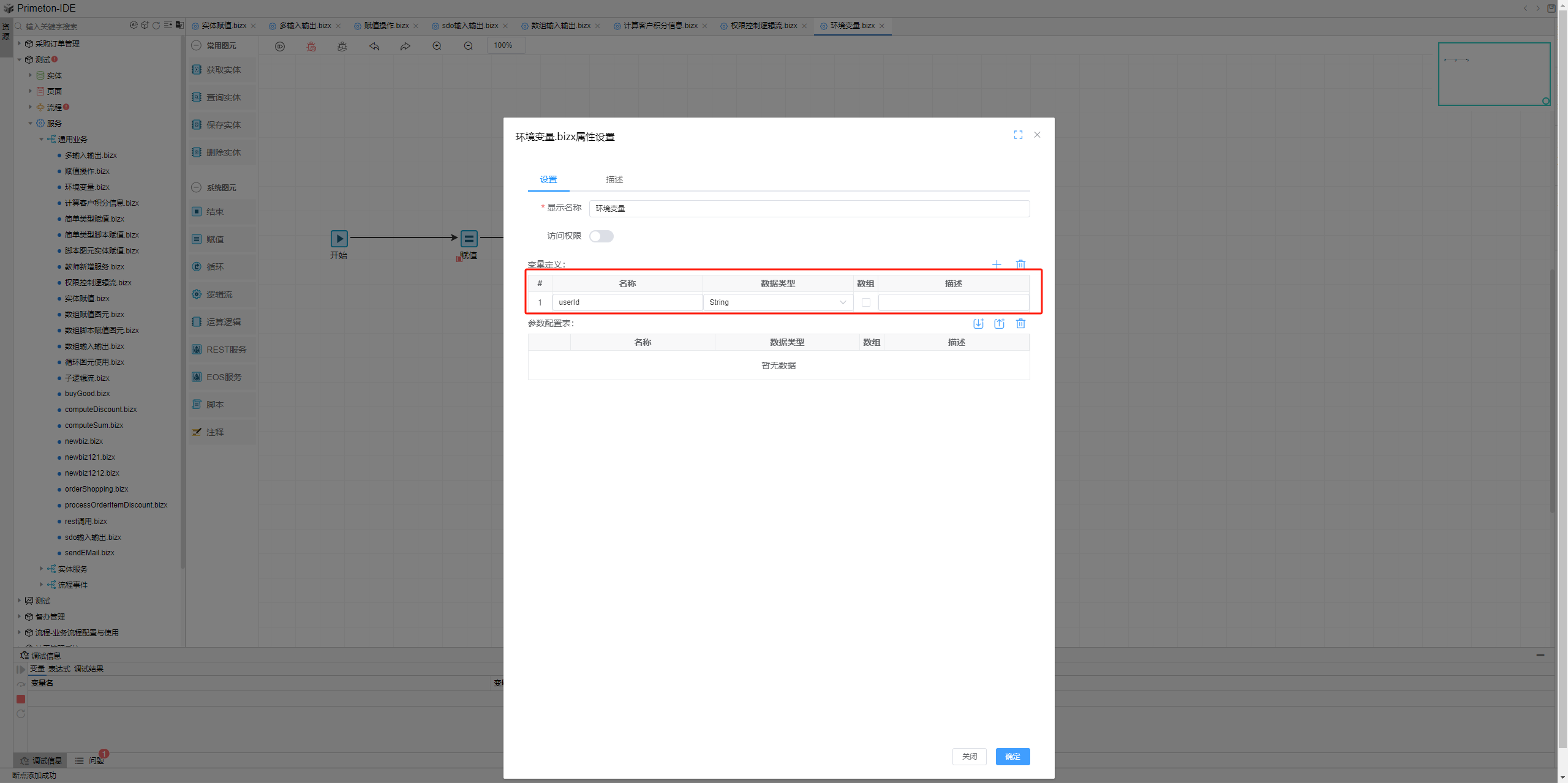Expand the 实体服务 tree node
This screenshot has height=783, width=1568.
(x=42, y=569)
